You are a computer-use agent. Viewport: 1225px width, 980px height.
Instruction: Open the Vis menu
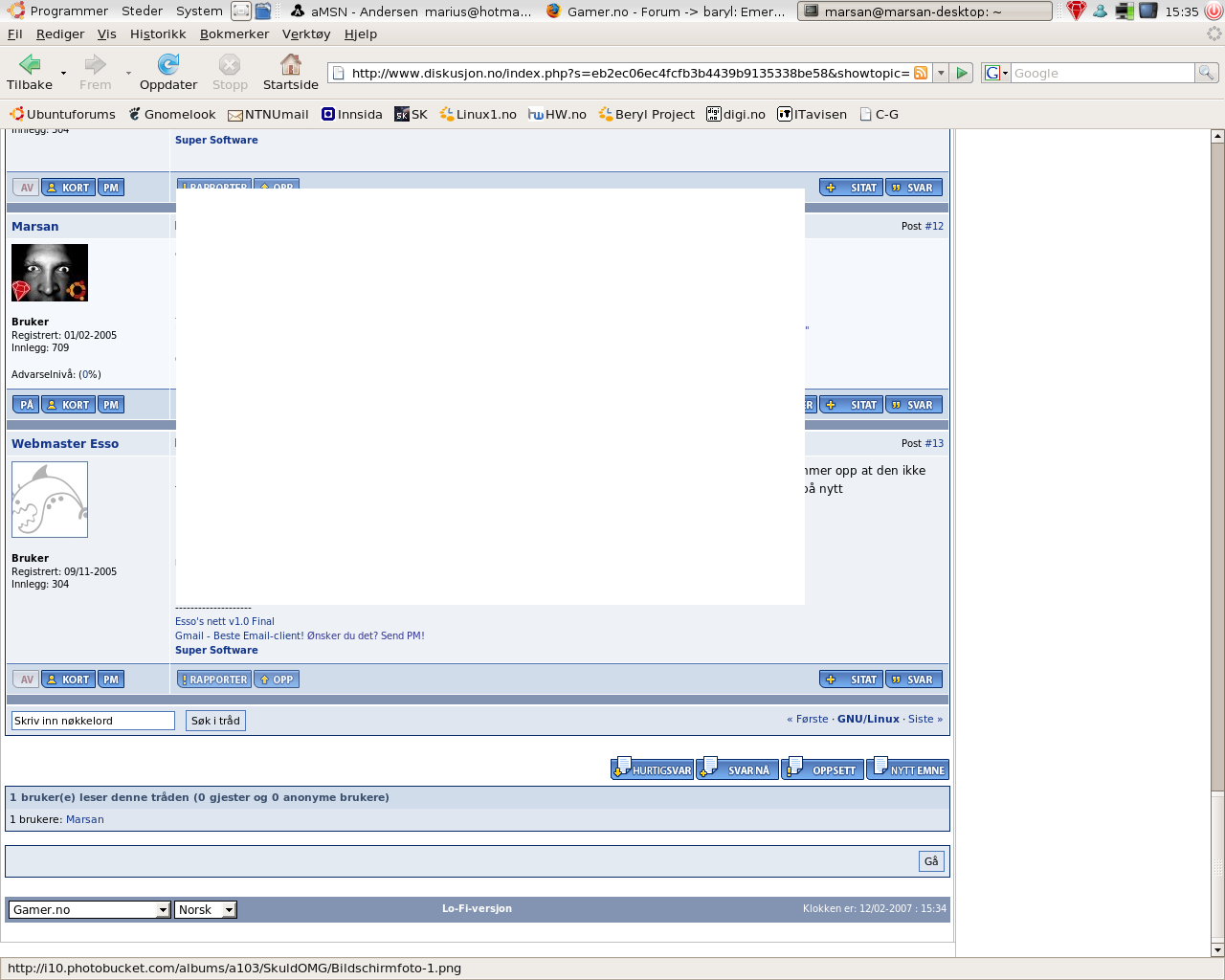(107, 33)
